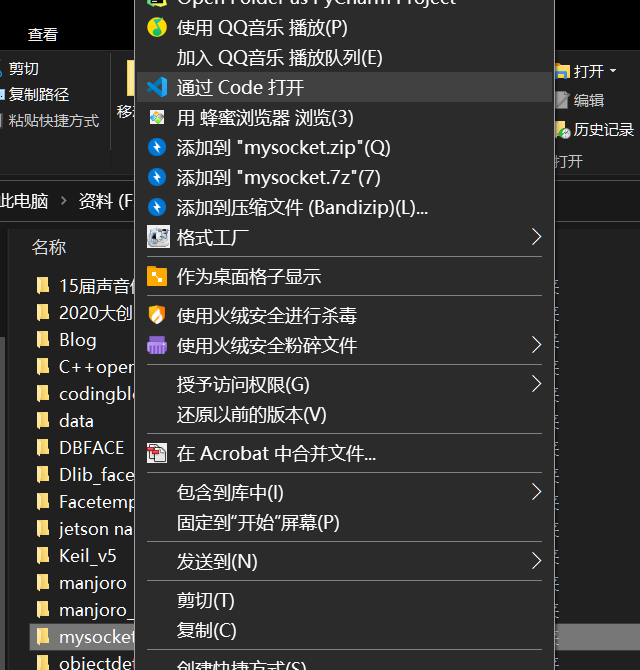
Task: Select the C++open folder row
Action: (83, 367)
